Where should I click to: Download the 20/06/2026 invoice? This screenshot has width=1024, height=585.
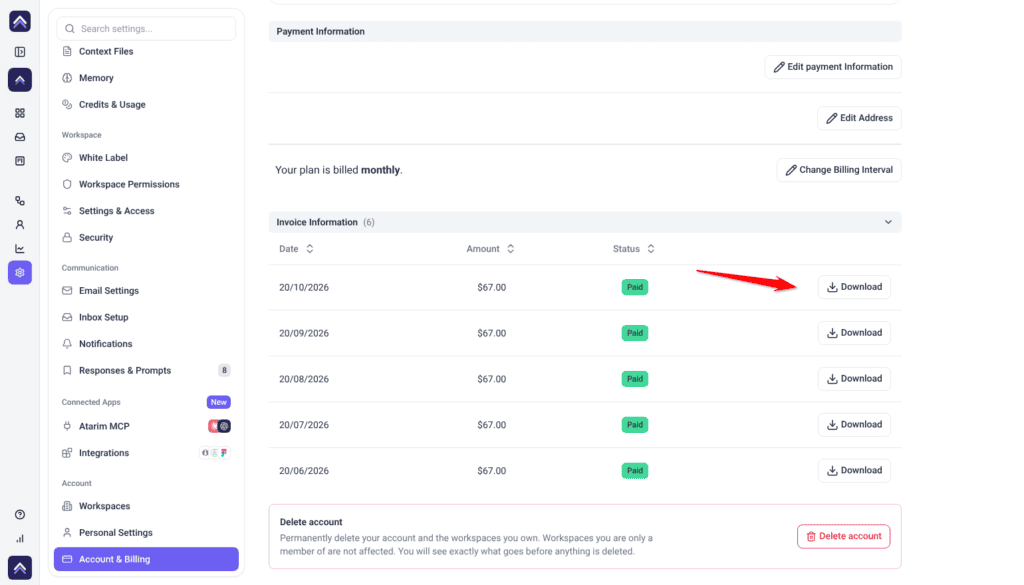[854, 470]
